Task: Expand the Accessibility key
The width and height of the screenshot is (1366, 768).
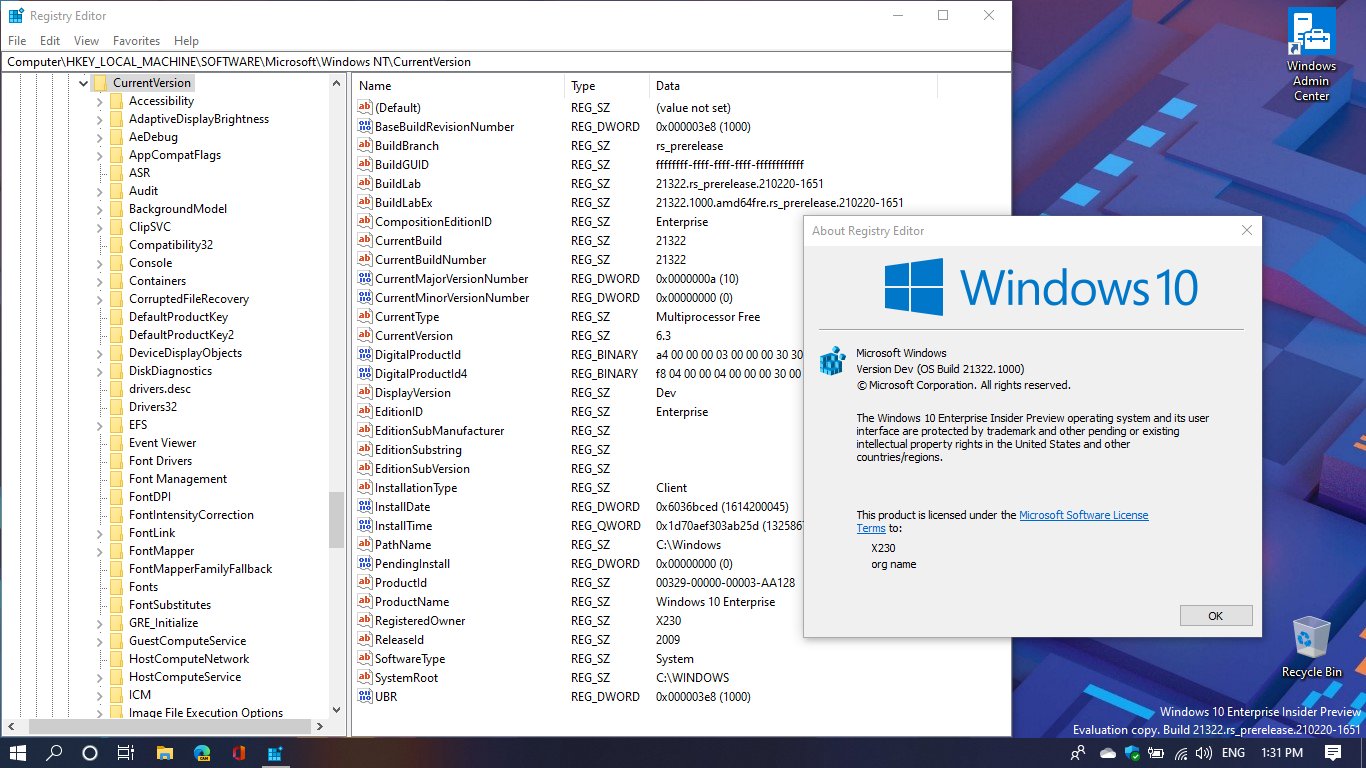Action: pos(100,101)
